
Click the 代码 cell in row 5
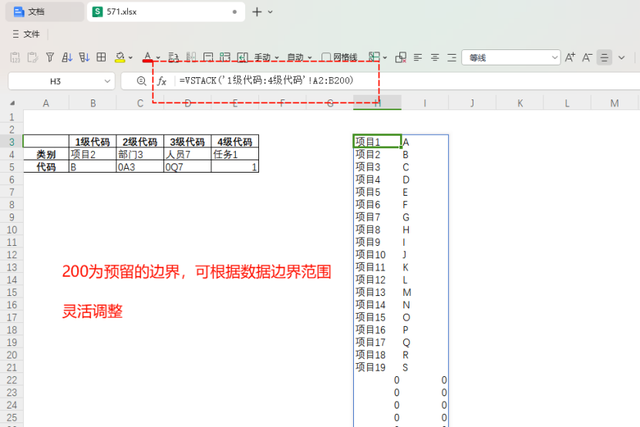(46, 167)
